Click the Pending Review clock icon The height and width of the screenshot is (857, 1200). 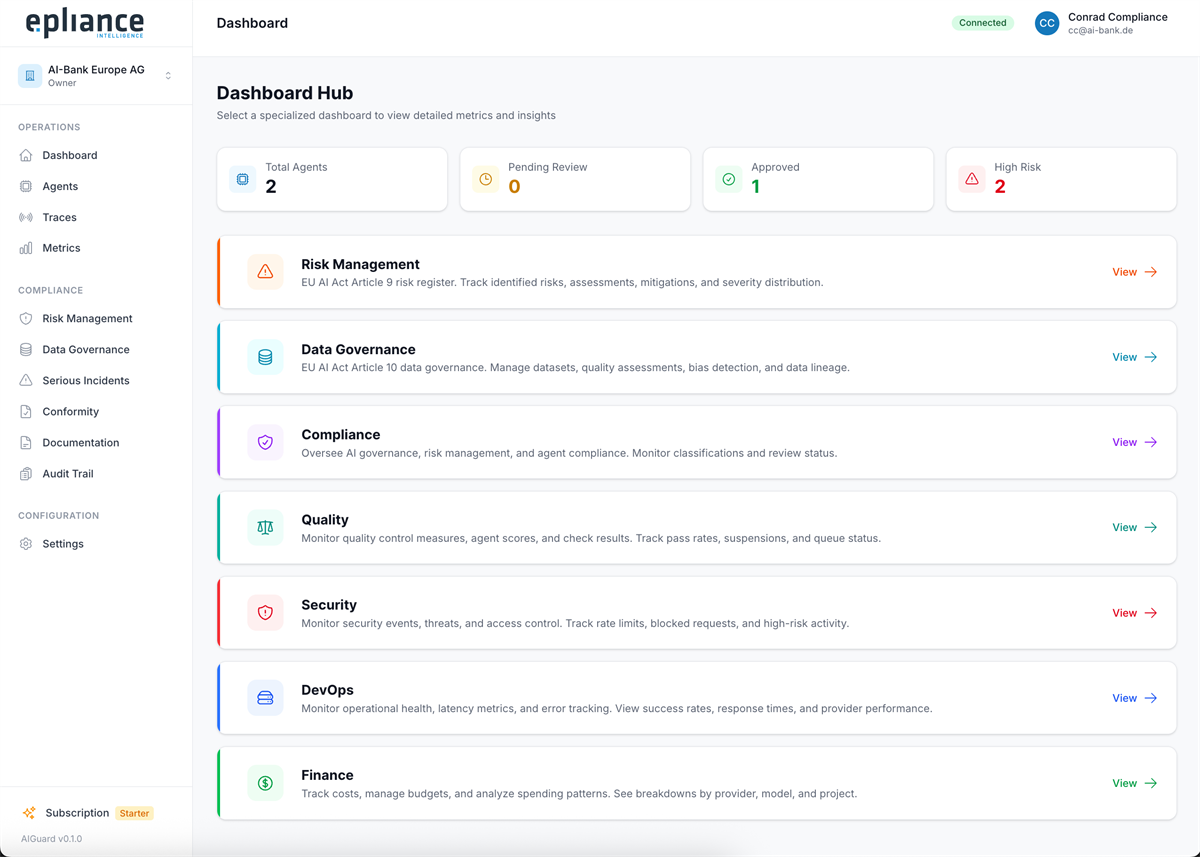(485, 179)
